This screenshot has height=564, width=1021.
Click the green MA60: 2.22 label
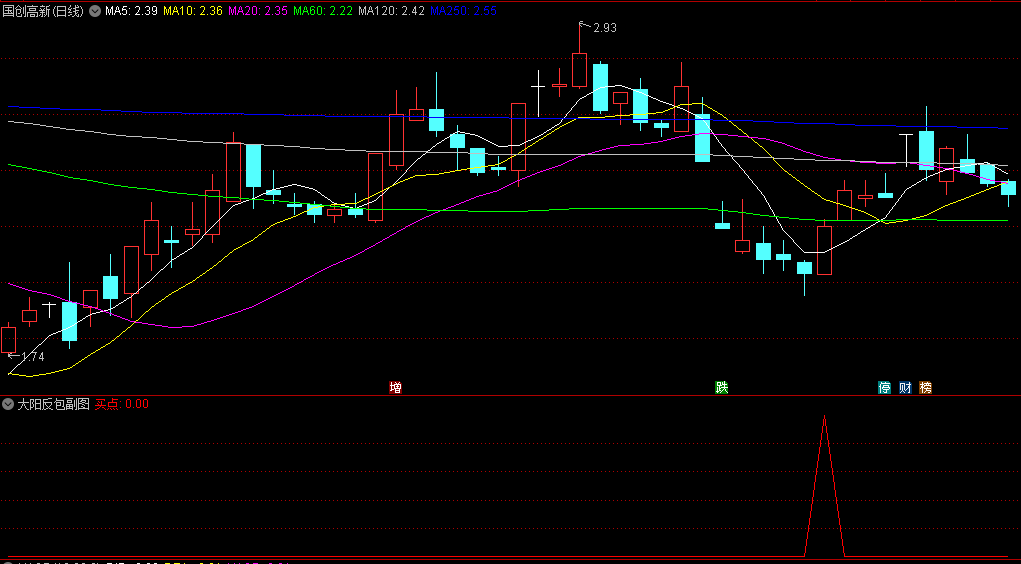coord(323,11)
